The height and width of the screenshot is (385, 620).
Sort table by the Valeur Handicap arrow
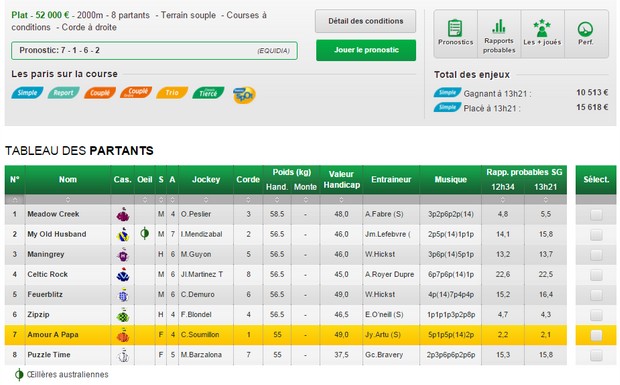coord(341,200)
